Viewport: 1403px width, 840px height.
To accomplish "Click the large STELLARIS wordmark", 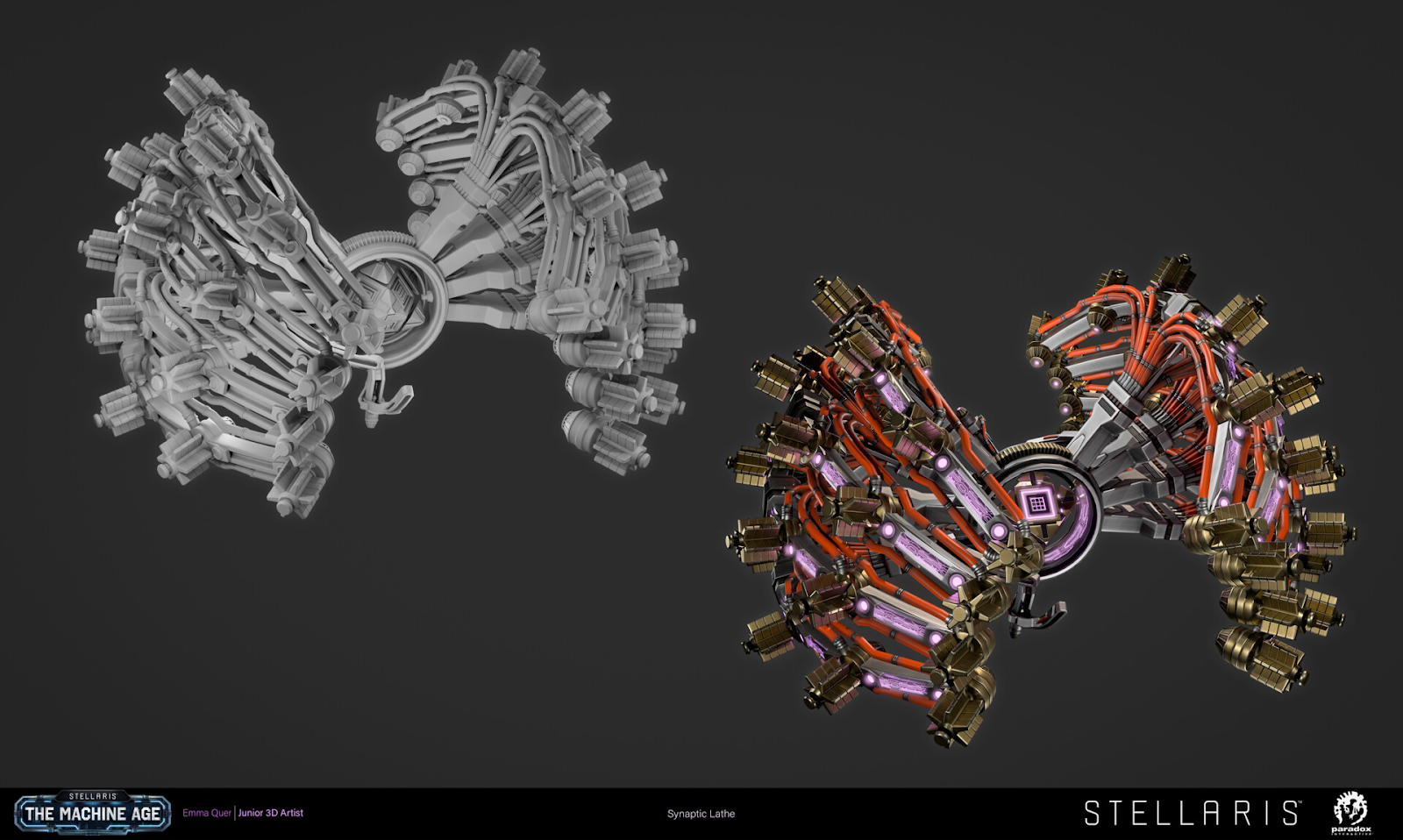I will click(1191, 813).
